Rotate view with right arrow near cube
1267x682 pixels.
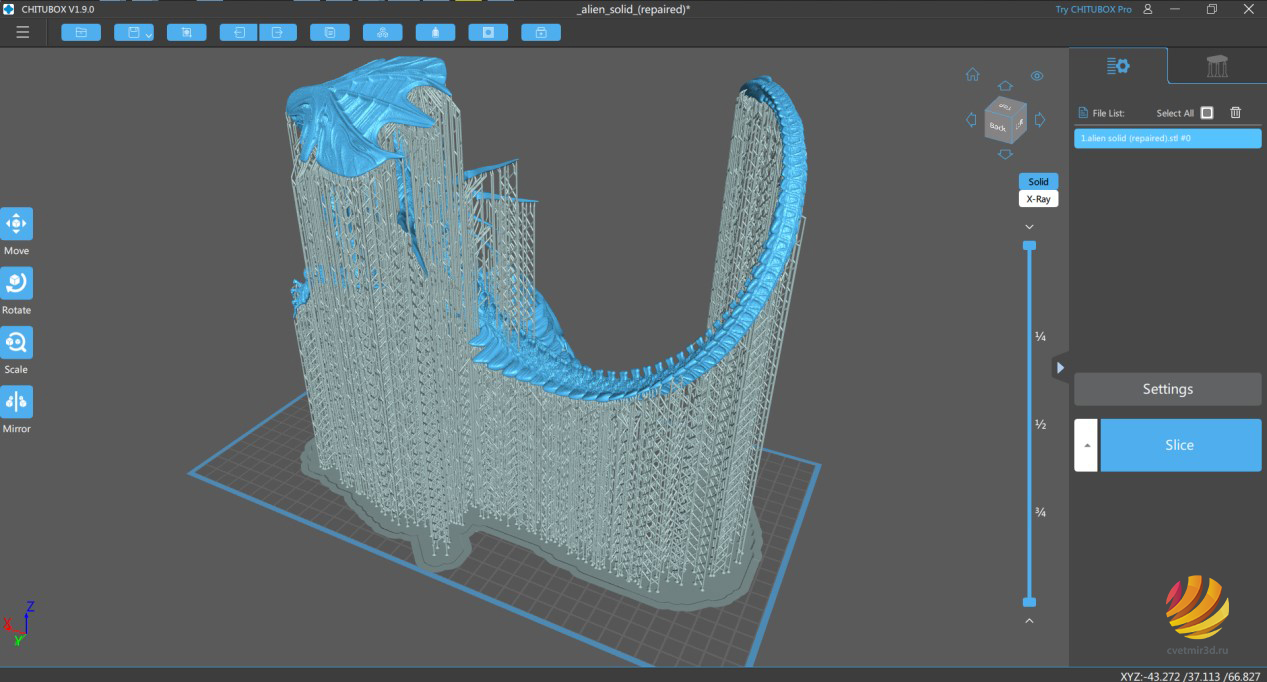1040,120
